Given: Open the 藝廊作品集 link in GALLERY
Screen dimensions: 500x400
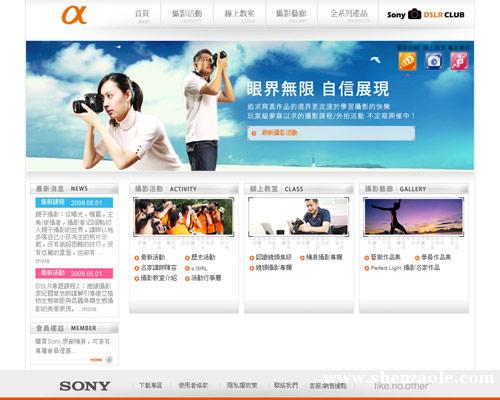Looking at the screenshot, I should 386,257.
